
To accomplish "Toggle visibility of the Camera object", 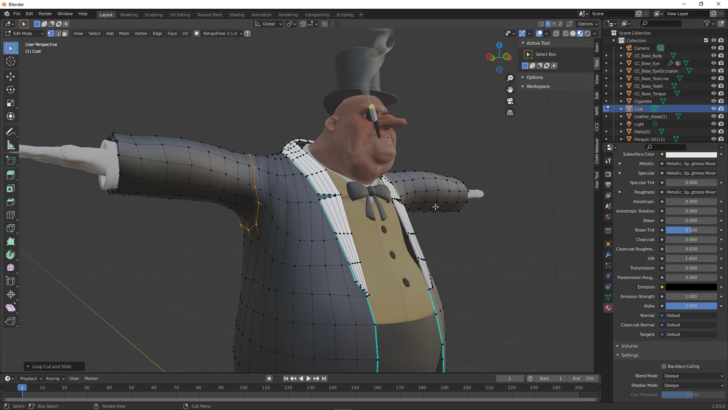I will tap(713, 47).
